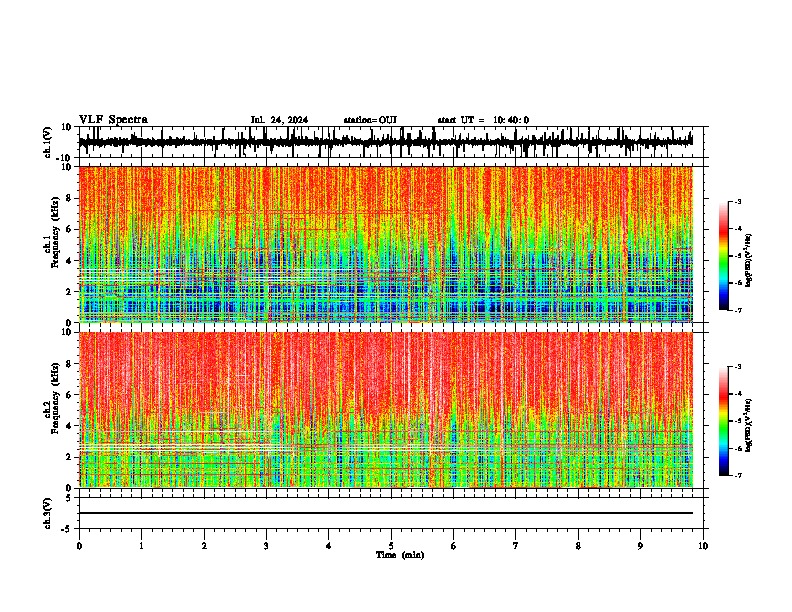The width and height of the screenshot is (792, 612).
Task: Click the time axis tick label '8'
Action: 578,546
